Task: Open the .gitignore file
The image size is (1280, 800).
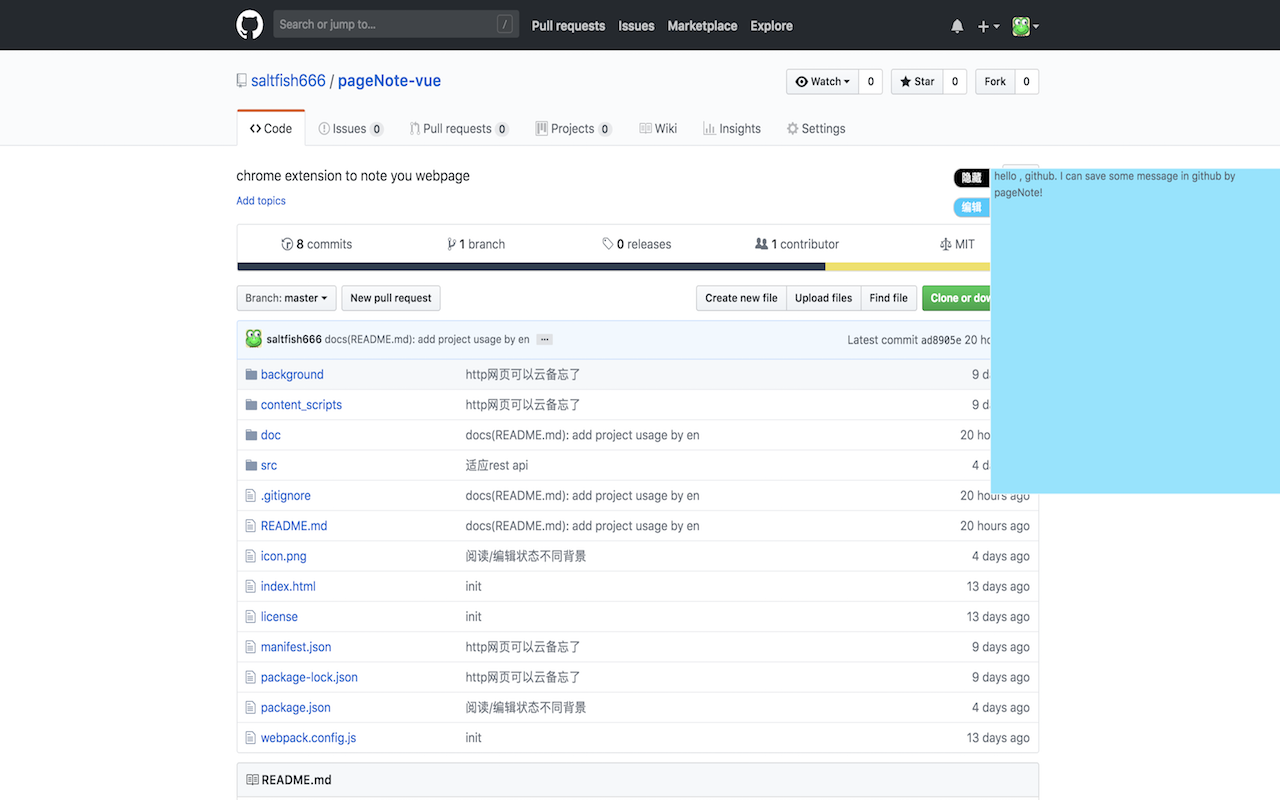Action: [x=286, y=496]
